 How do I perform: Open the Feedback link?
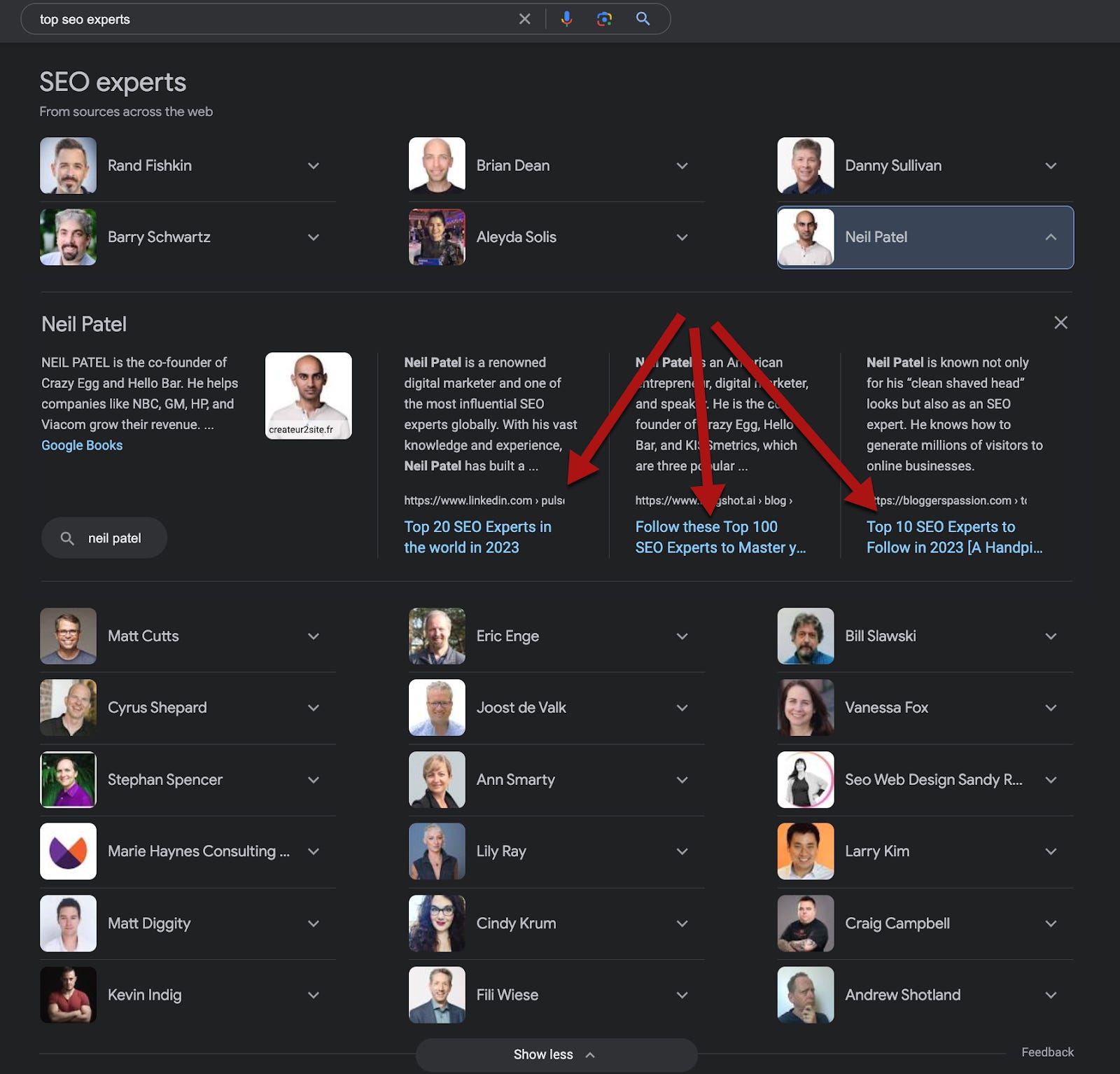tap(1047, 1052)
